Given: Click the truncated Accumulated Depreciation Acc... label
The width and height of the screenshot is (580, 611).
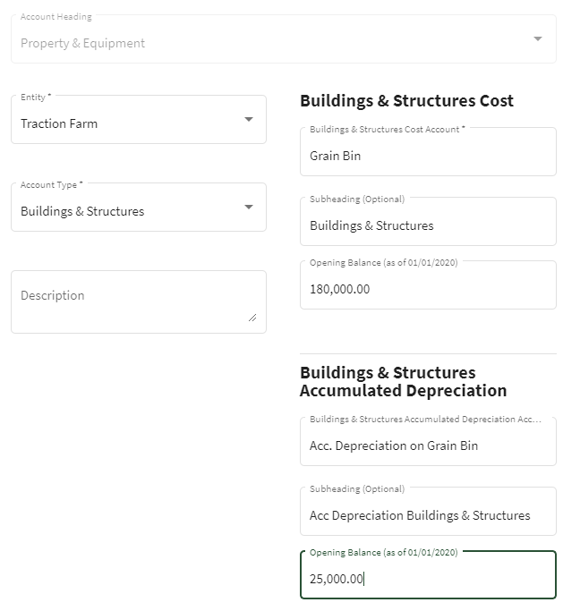Looking at the screenshot, I should 425,419.
